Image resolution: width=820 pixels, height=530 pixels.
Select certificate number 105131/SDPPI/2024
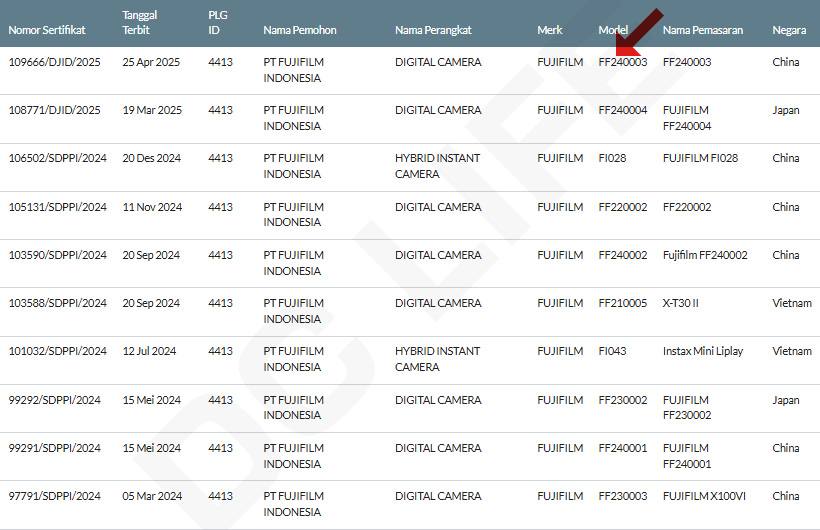[58, 207]
